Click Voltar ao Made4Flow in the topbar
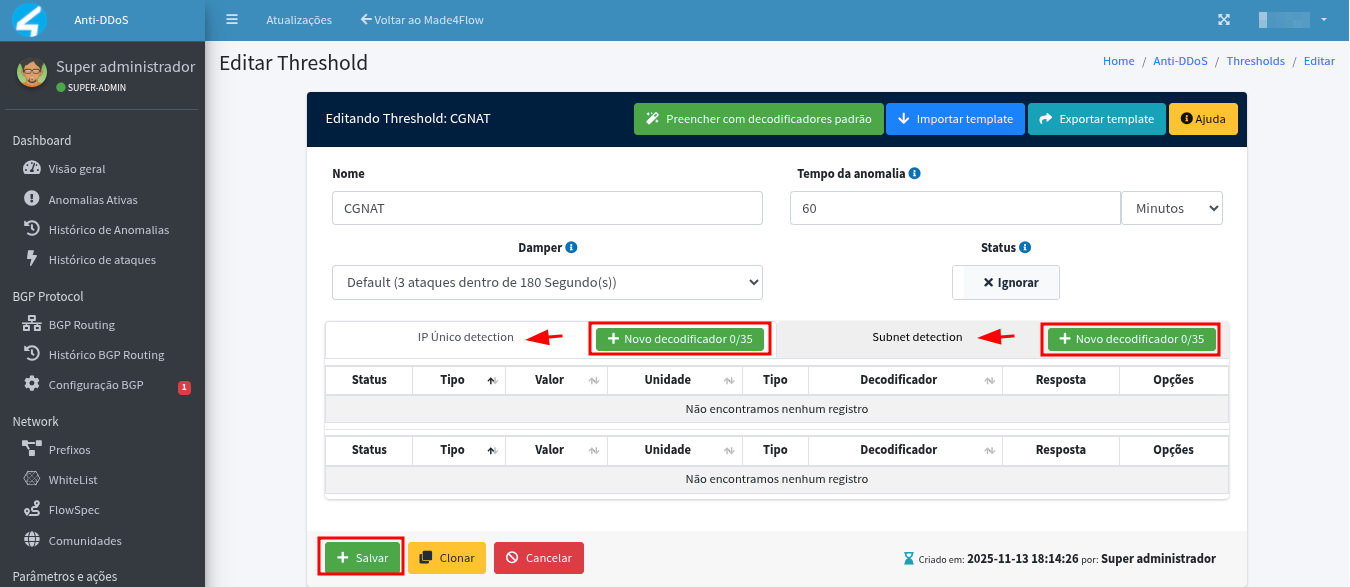Viewport: 1350px width, 587px height. tap(421, 19)
